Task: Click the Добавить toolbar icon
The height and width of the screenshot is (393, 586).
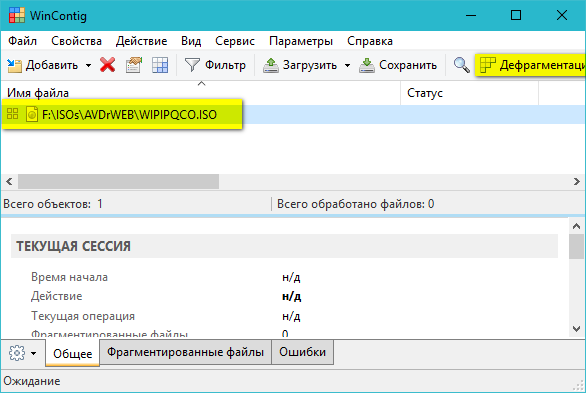Action: pos(15,65)
